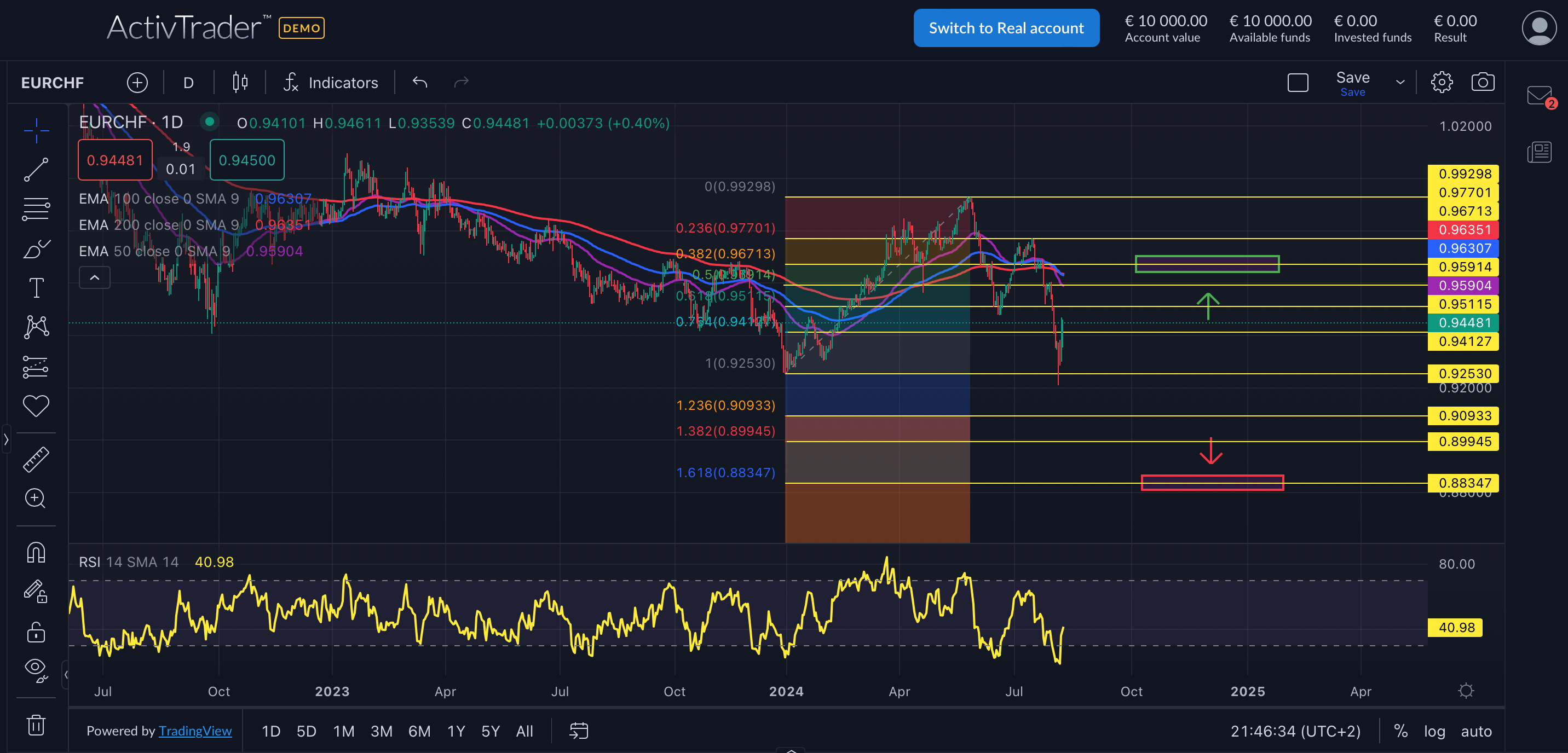Viewport: 1568px width, 753px height.
Task: Take a chart snapshot with the camera icon
Action: click(1483, 82)
